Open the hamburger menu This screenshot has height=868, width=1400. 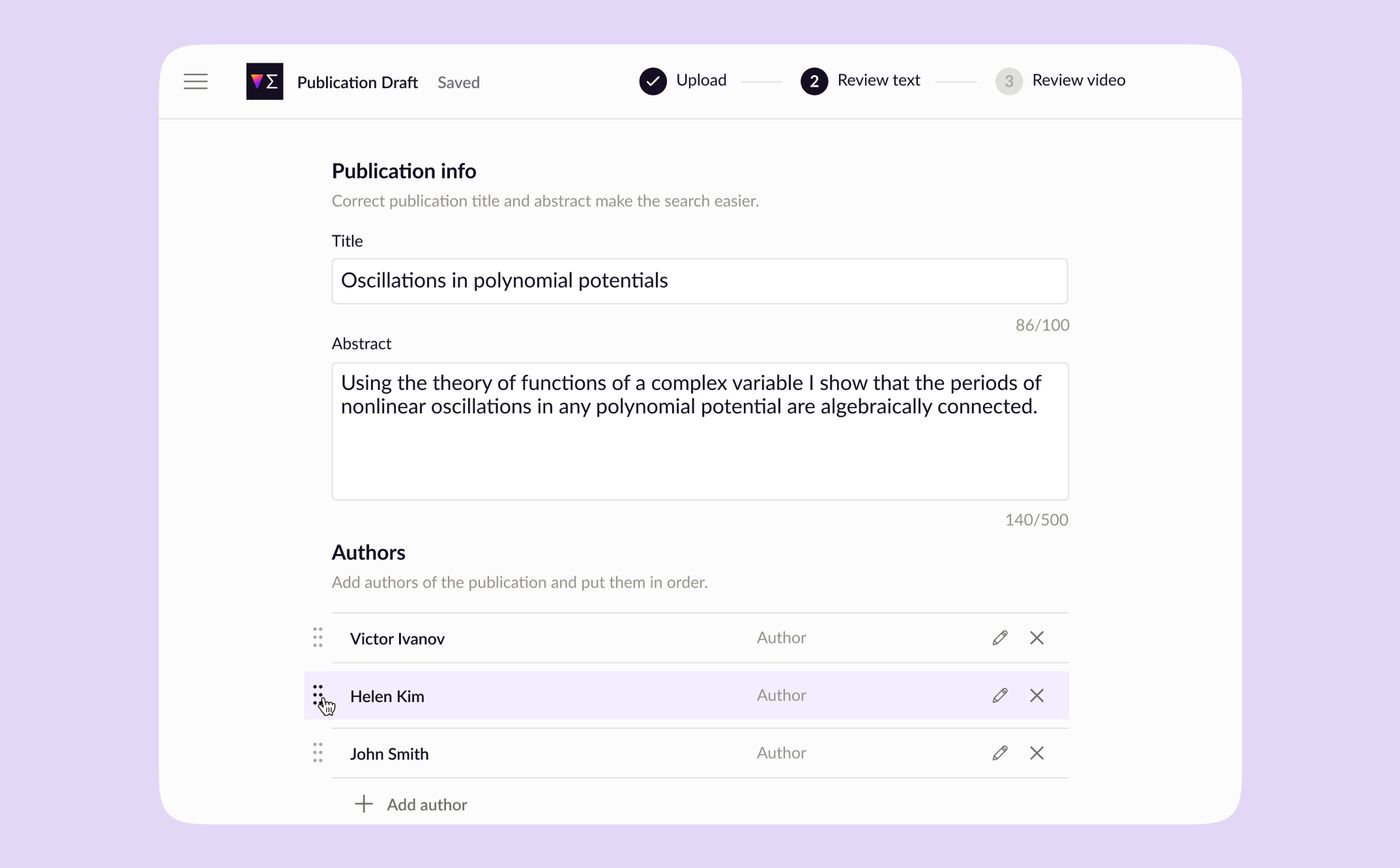[x=195, y=82]
